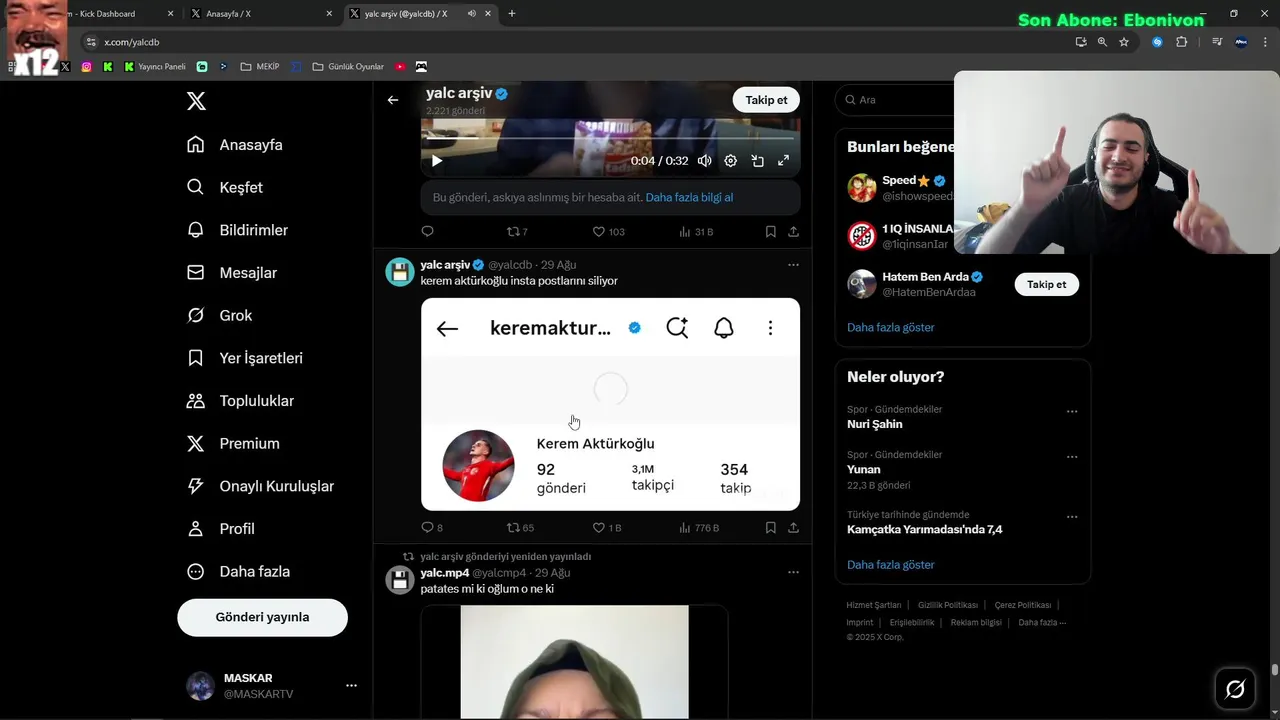Open MASKAR account options menu
Viewport: 1280px width, 720px height.
[x=351, y=686]
